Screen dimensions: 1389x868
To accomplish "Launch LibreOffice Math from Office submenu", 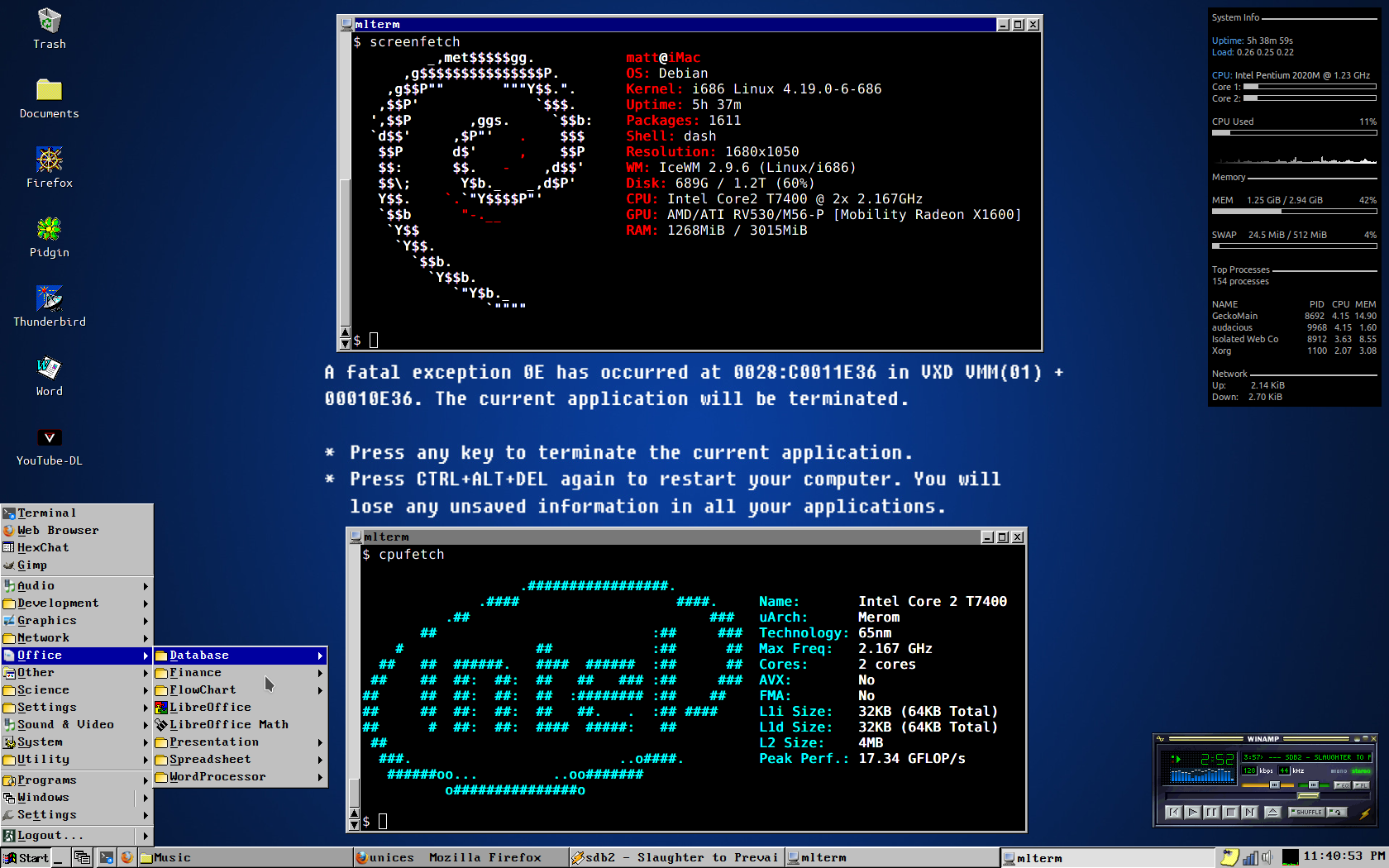I will coord(241,725).
